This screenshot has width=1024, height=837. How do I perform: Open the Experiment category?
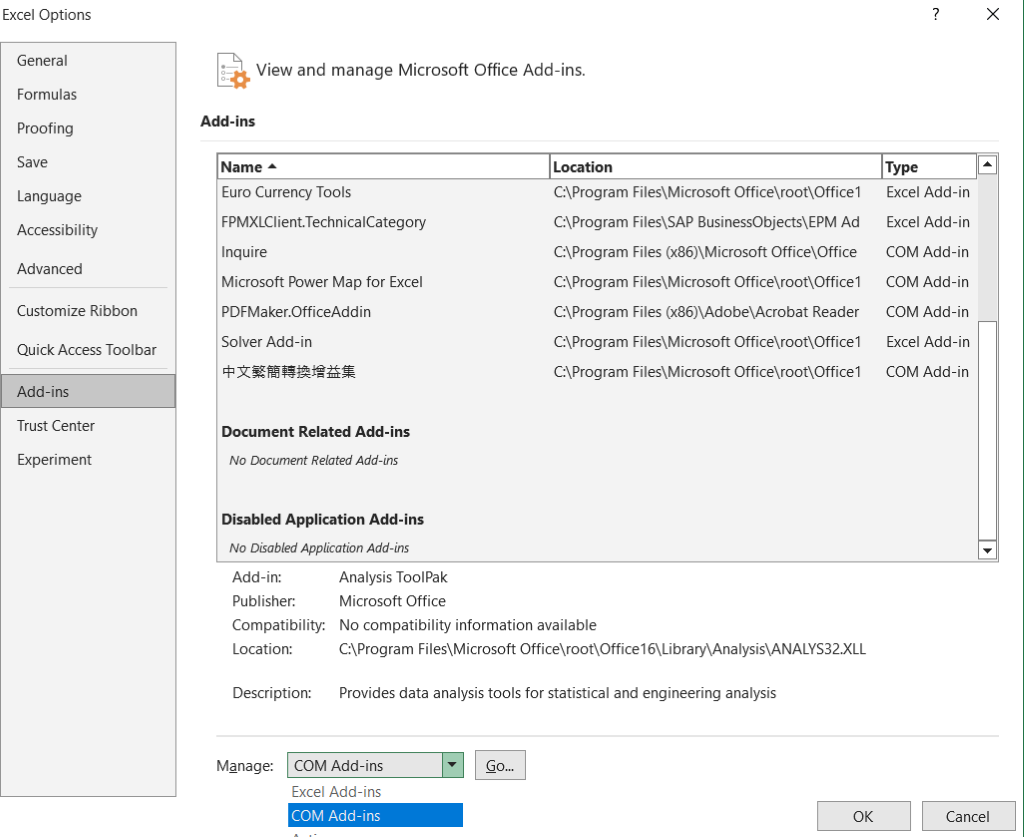88,460
